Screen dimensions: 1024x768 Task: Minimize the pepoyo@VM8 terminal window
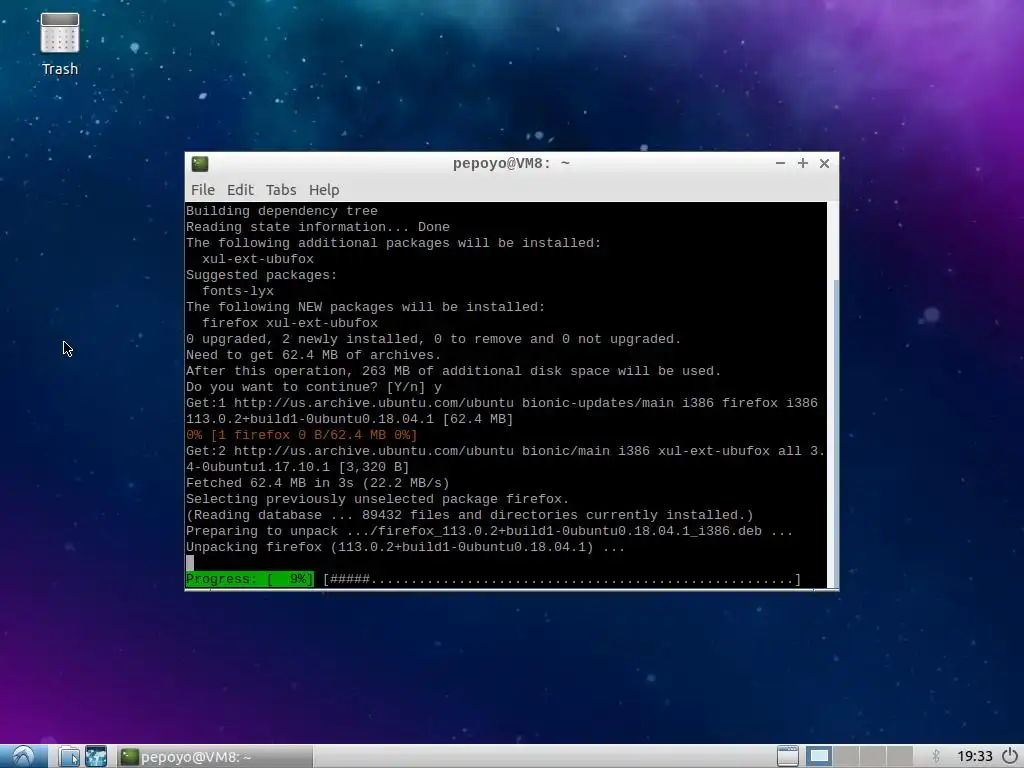[780, 163]
